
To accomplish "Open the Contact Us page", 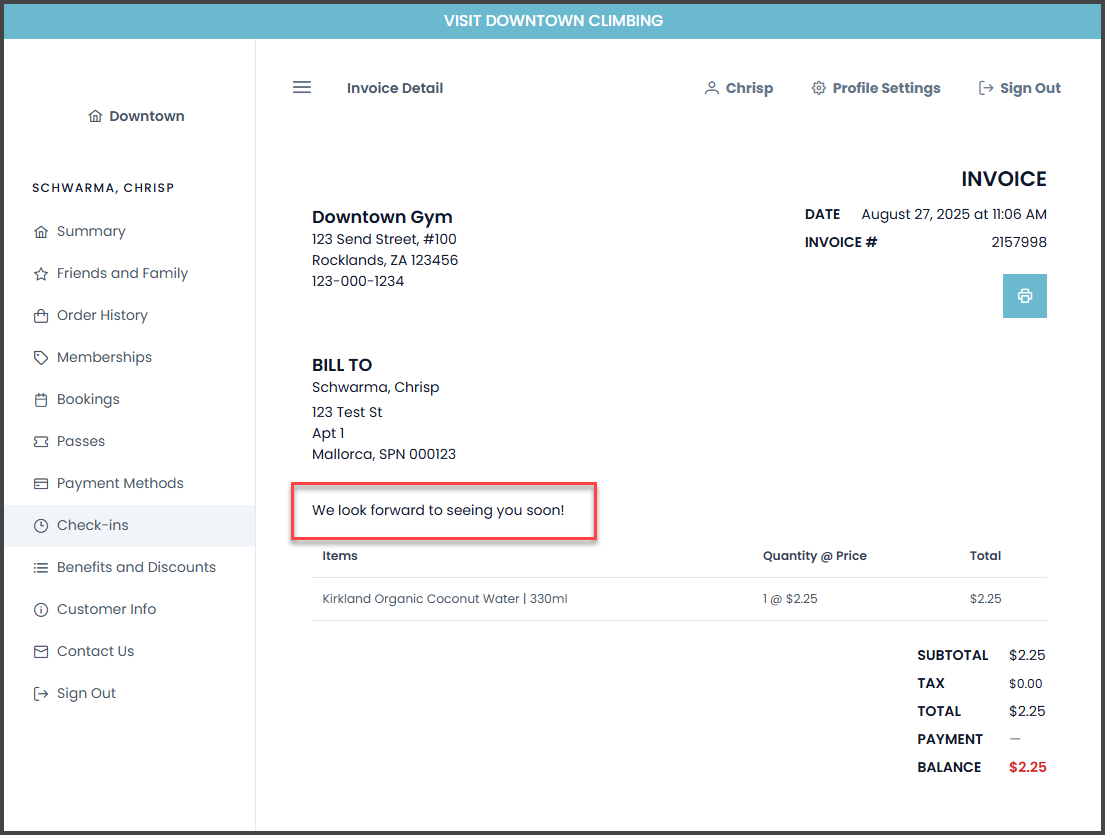I will pos(95,652).
